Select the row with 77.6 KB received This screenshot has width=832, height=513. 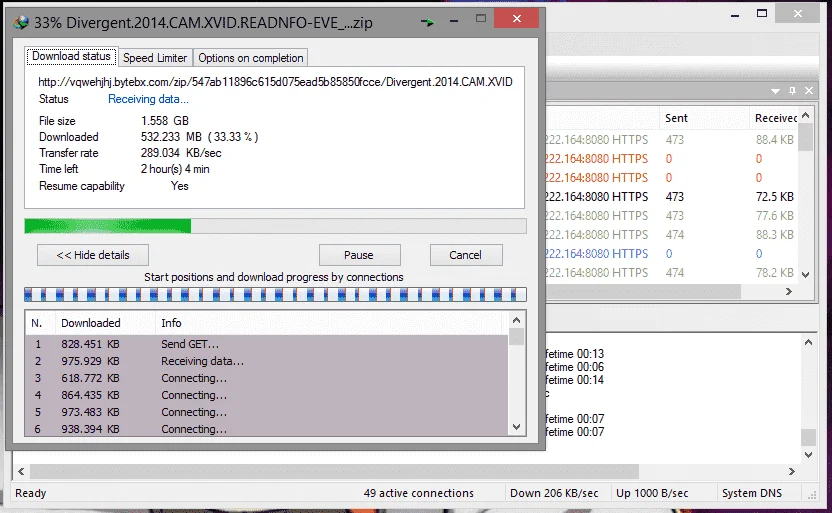point(672,216)
